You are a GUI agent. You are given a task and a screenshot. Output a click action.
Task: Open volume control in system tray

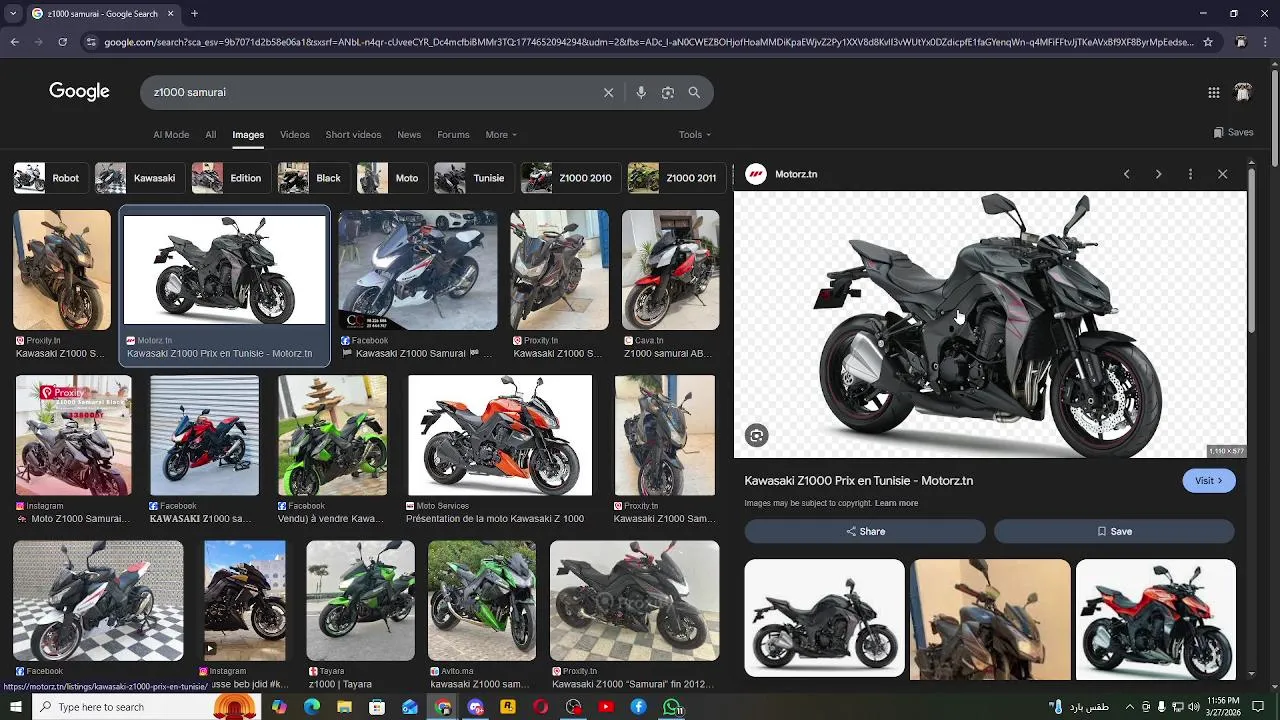point(1194,707)
